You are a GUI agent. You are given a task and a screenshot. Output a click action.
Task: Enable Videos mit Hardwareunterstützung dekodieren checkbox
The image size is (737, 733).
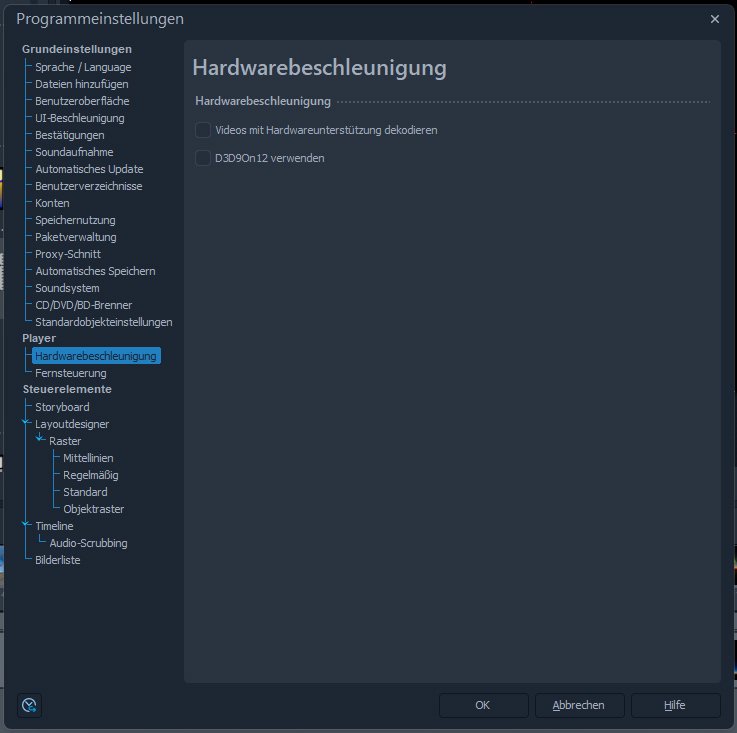203,130
